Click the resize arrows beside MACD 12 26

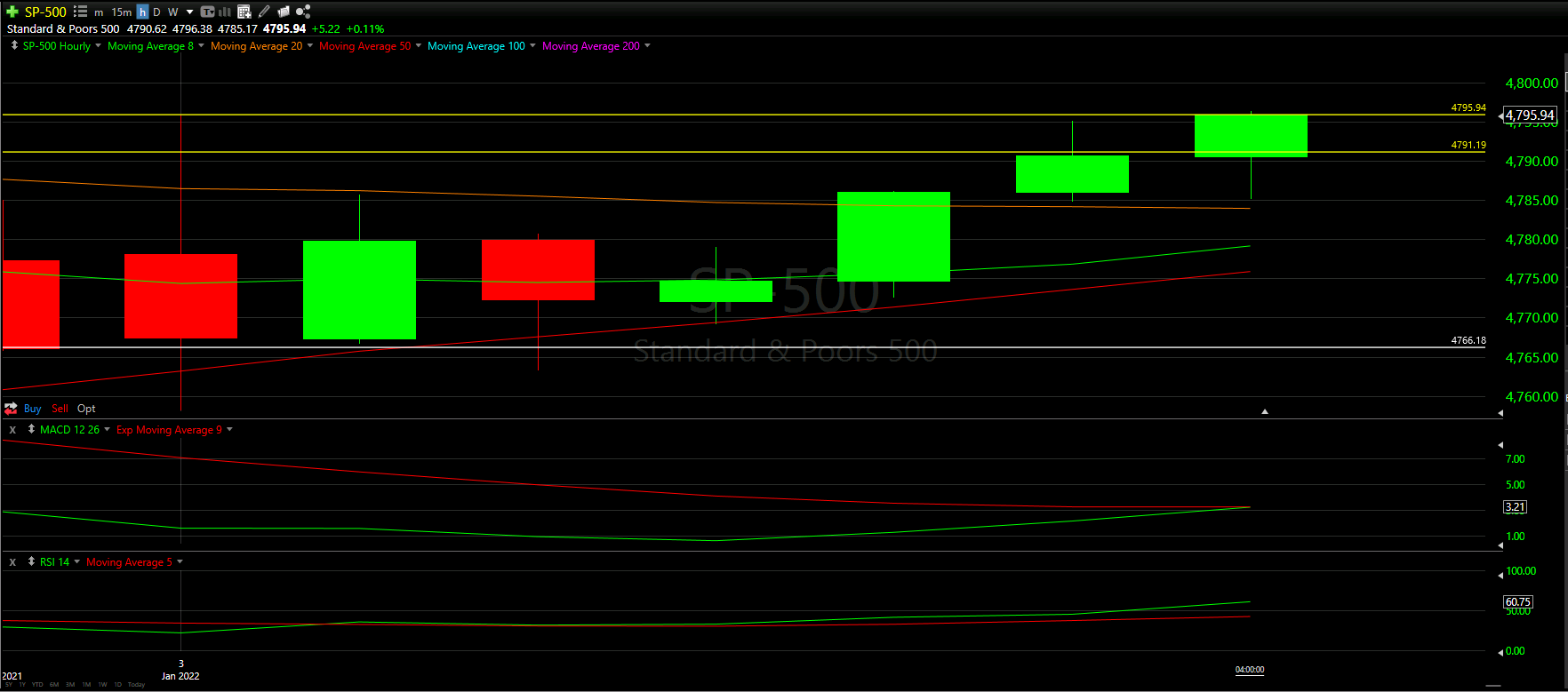(x=31, y=429)
